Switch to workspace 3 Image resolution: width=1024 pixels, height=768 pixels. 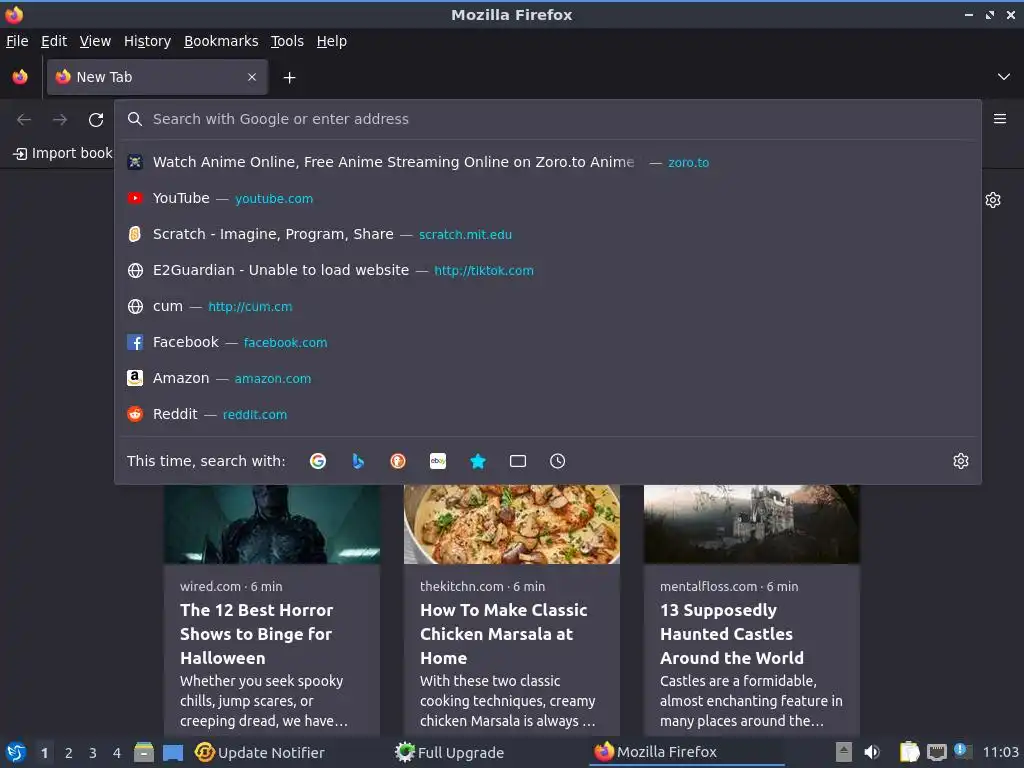tap(93, 753)
